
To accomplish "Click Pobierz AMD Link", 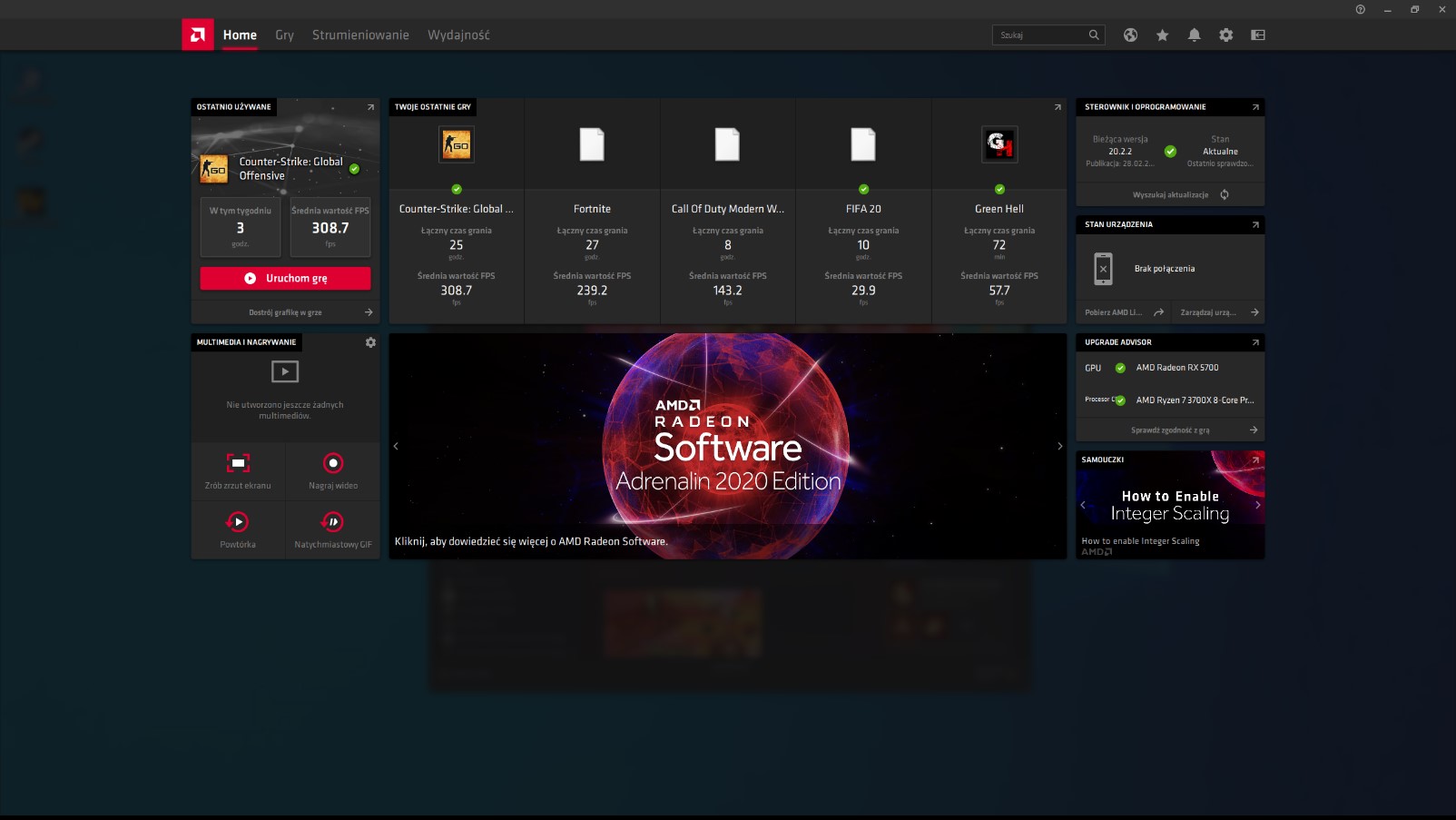I will (x=1113, y=312).
